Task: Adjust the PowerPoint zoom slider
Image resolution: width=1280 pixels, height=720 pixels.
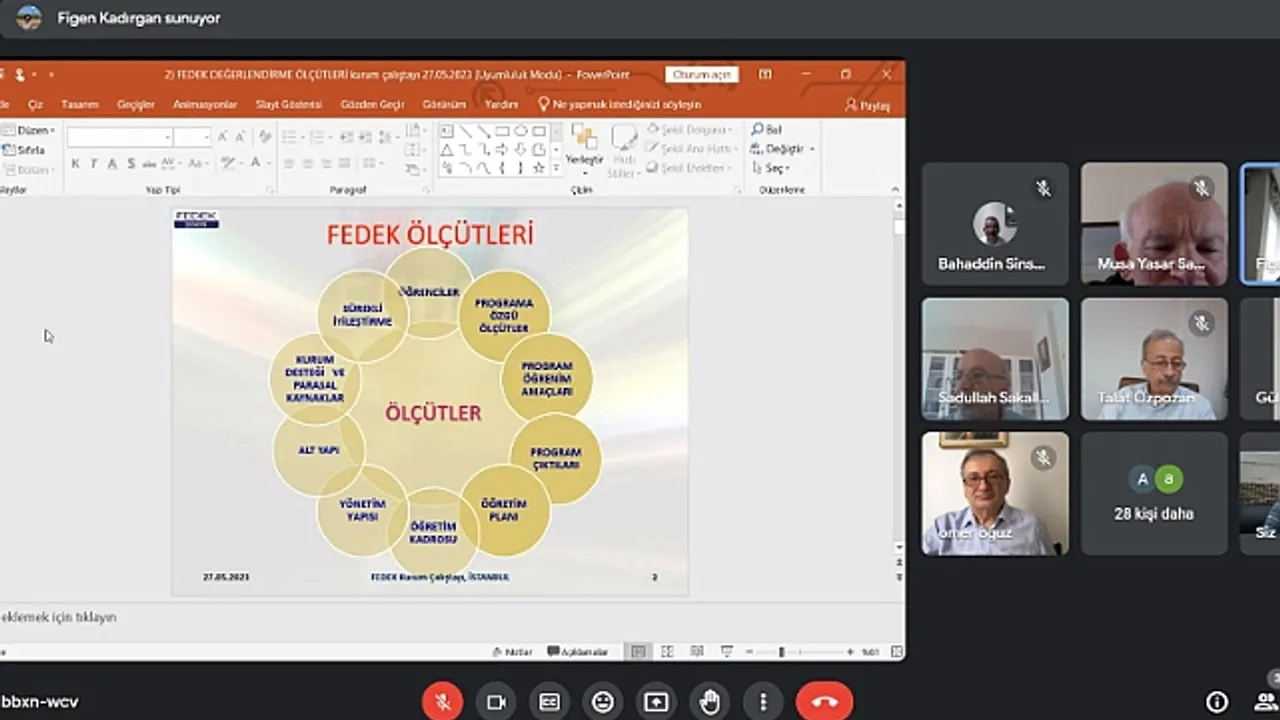Action: [782, 652]
